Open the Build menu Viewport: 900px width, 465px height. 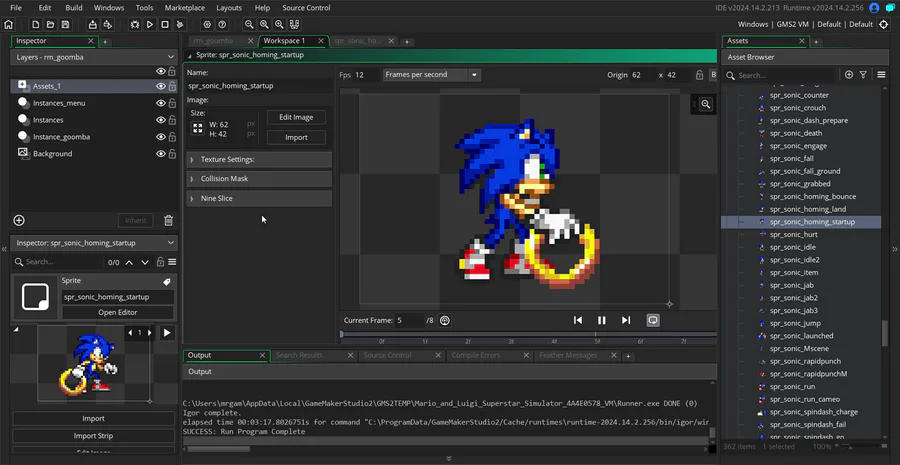pyautogui.click(x=73, y=8)
